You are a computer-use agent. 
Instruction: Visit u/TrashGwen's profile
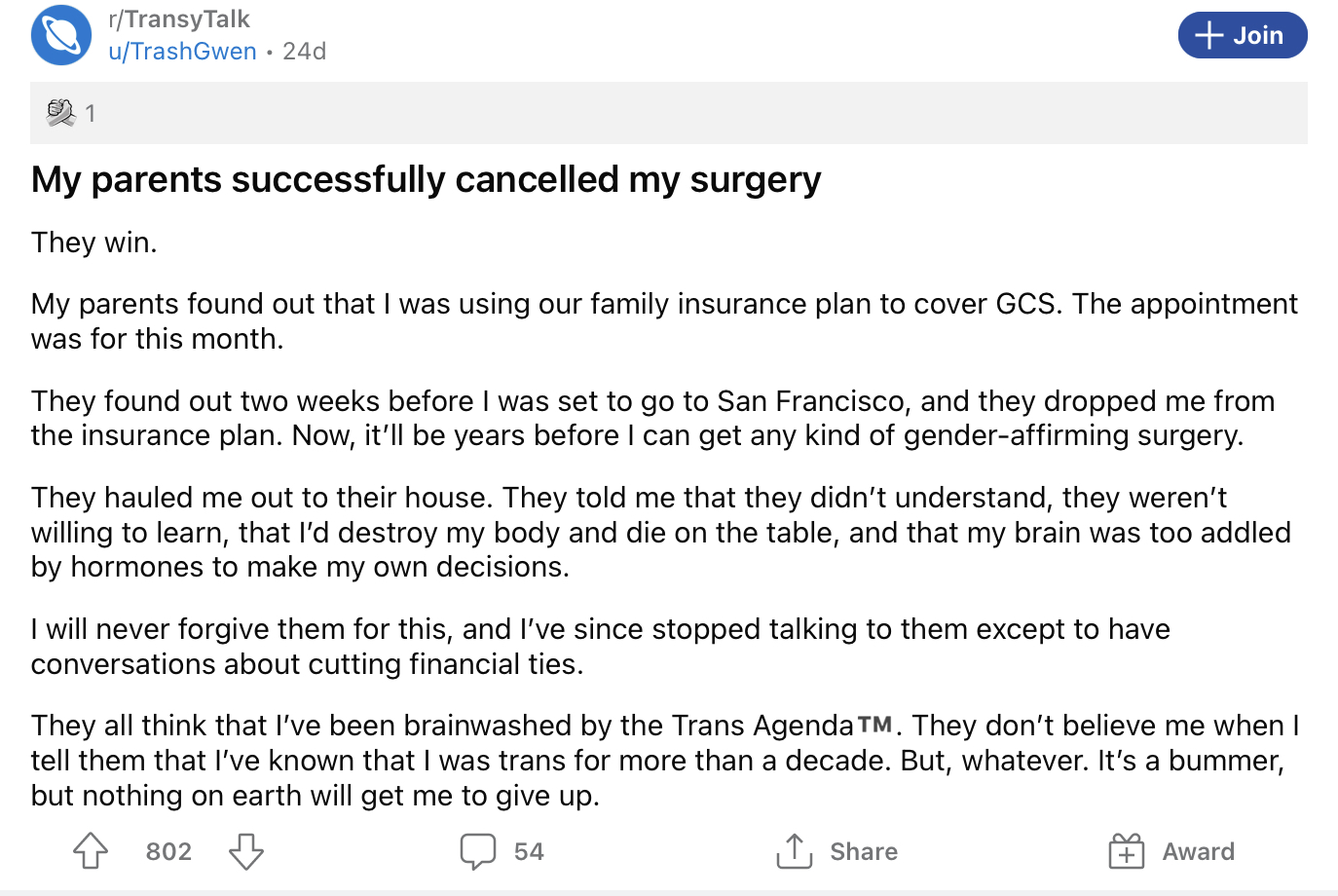coord(183,51)
